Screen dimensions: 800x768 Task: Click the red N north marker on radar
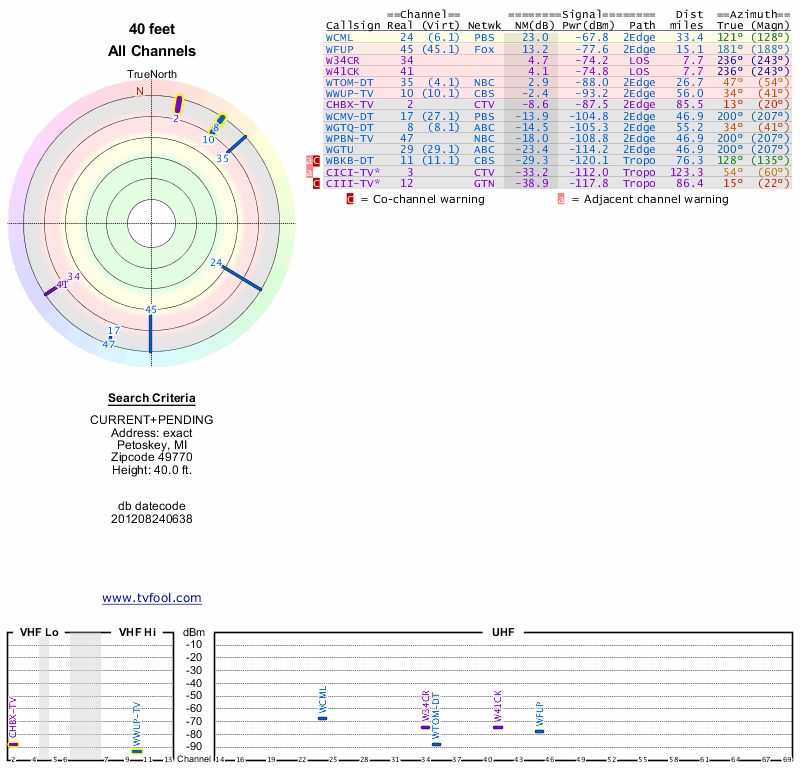(140, 91)
